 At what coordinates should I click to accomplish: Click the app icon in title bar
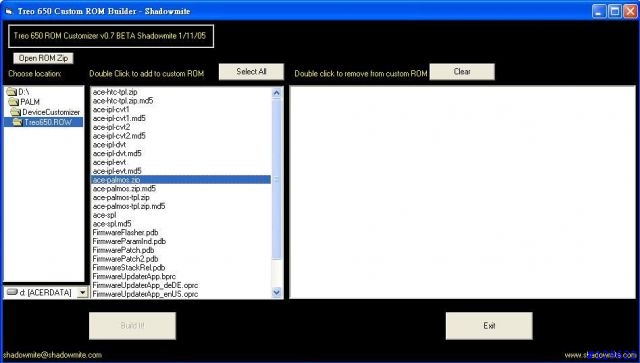pos(9,11)
